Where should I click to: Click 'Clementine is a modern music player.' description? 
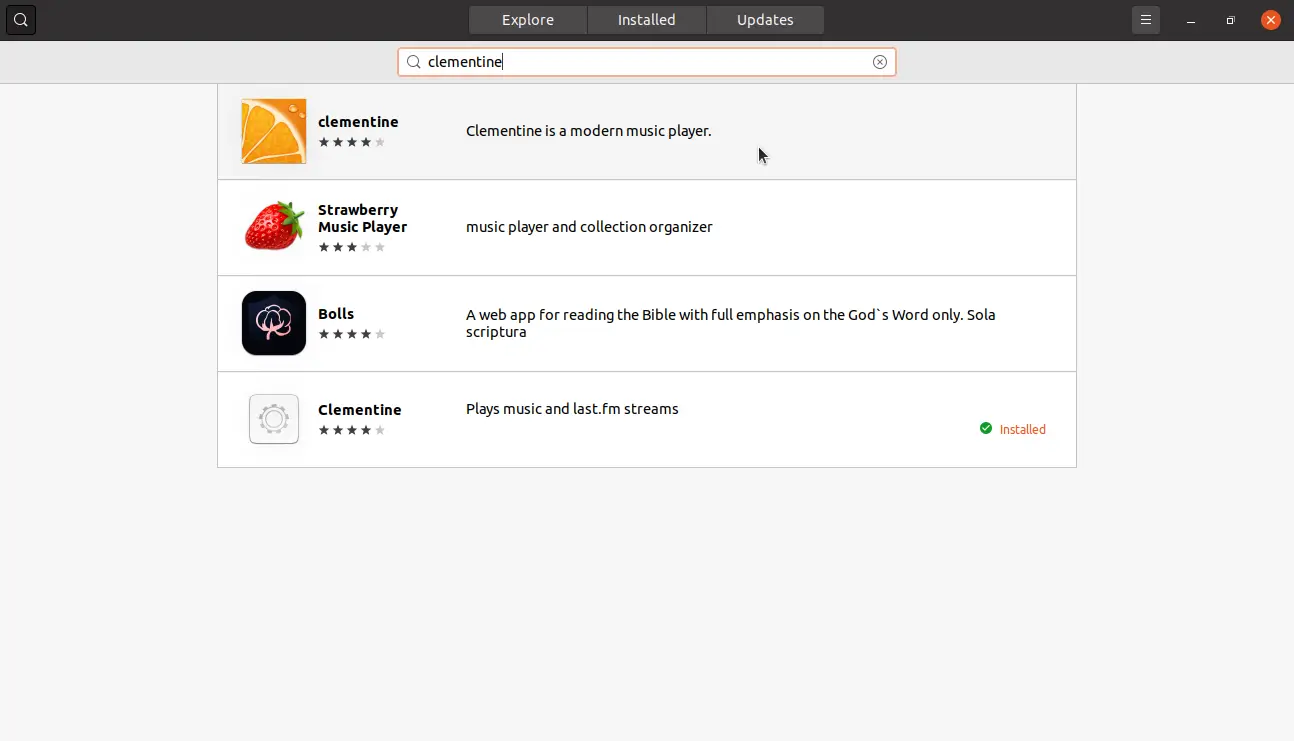[x=589, y=131]
